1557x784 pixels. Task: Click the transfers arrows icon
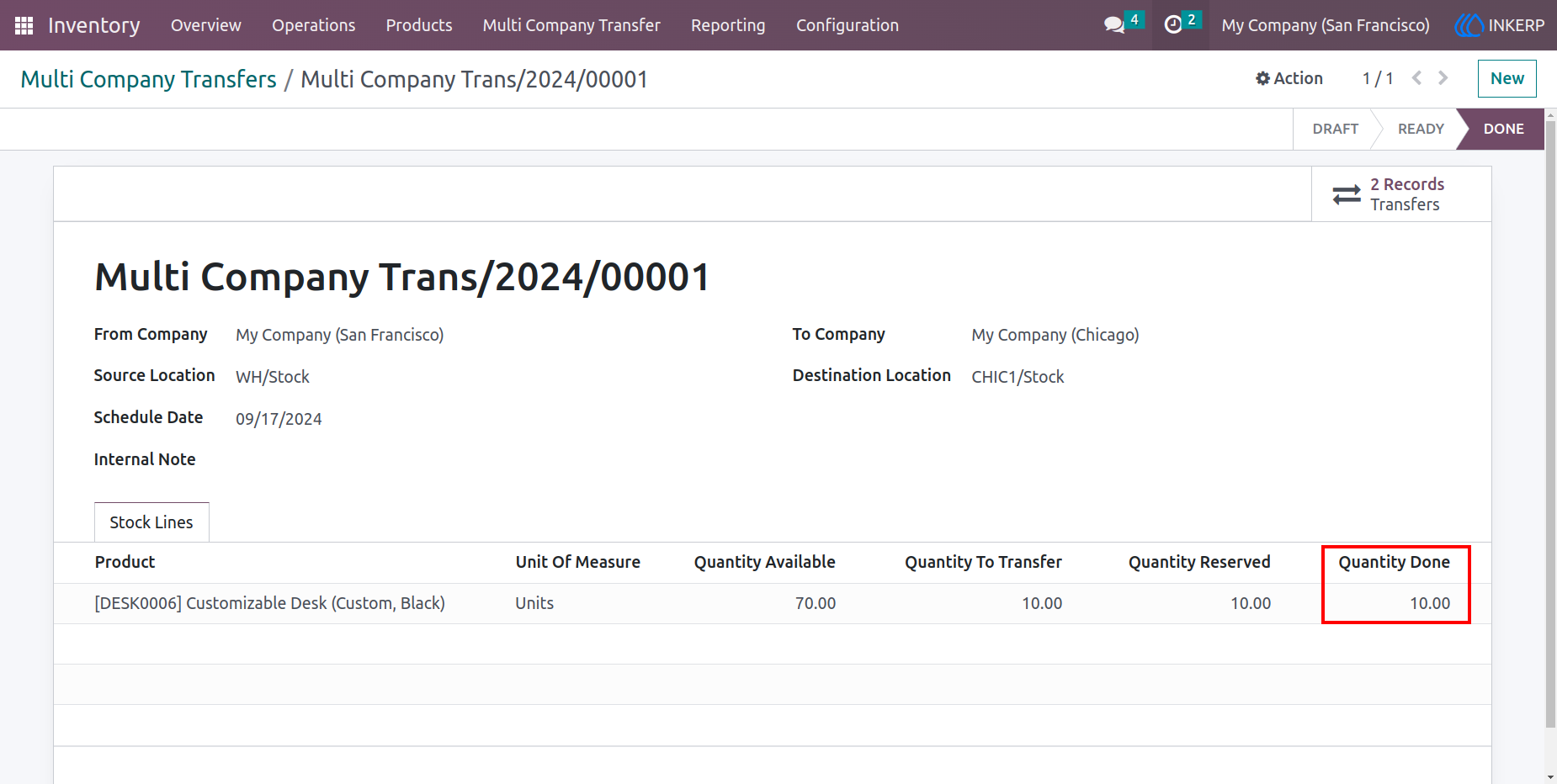1347,194
